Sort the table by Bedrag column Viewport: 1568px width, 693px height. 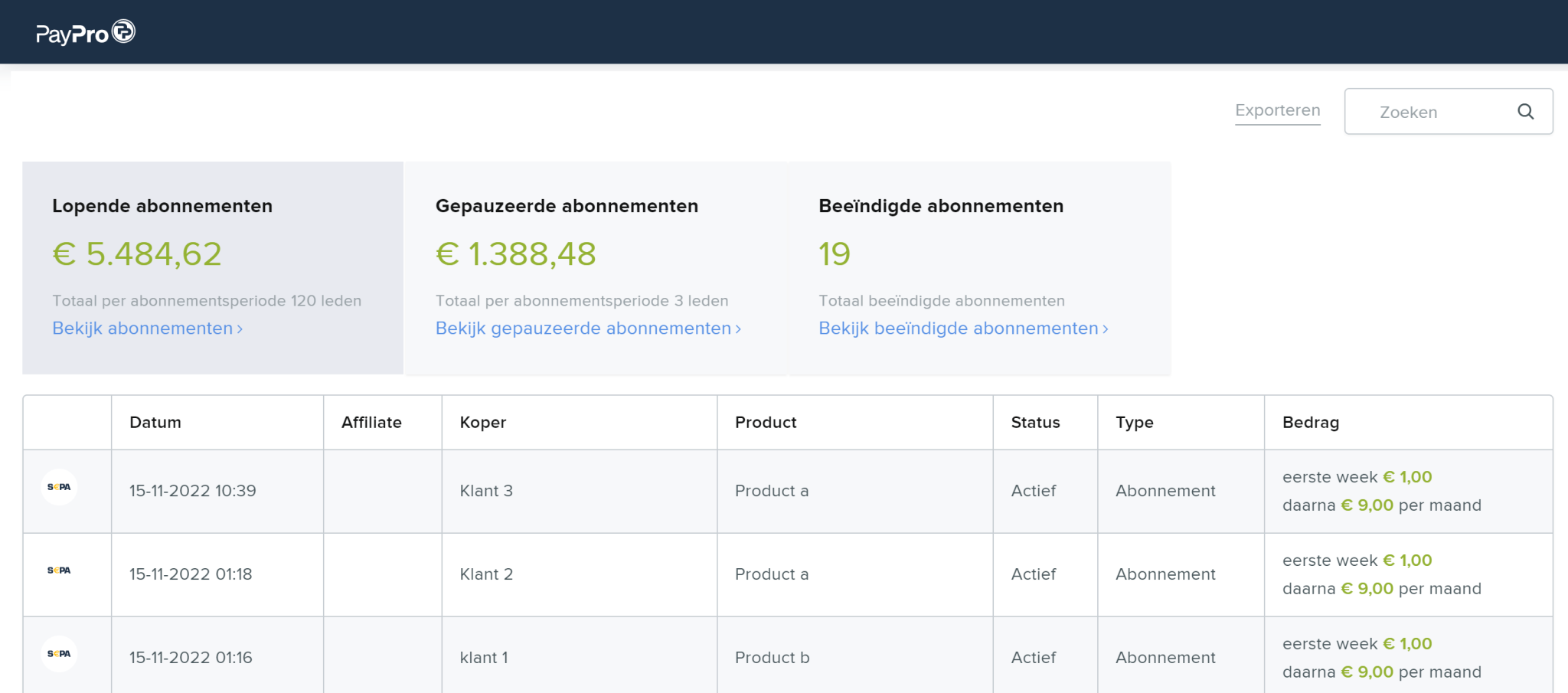[x=1311, y=422]
